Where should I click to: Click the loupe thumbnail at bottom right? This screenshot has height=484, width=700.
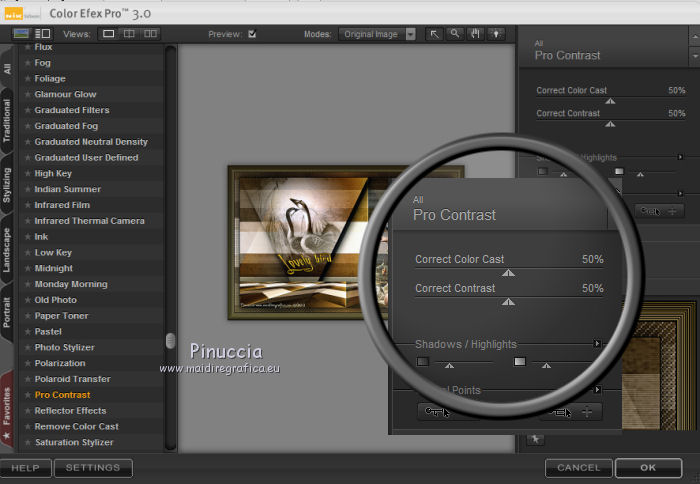[658, 366]
